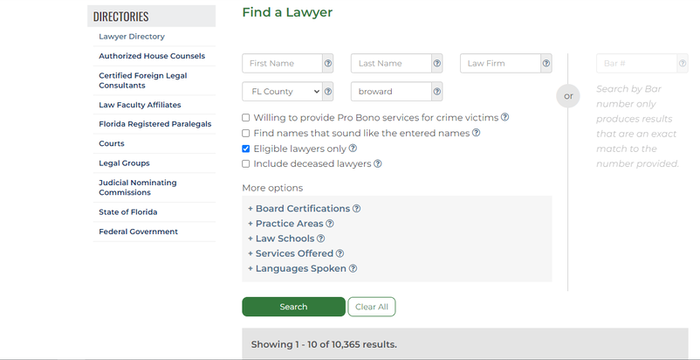This screenshot has width=700, height=360.
Task: Click help icon next to Practice Areas
Action: point(329,223)
